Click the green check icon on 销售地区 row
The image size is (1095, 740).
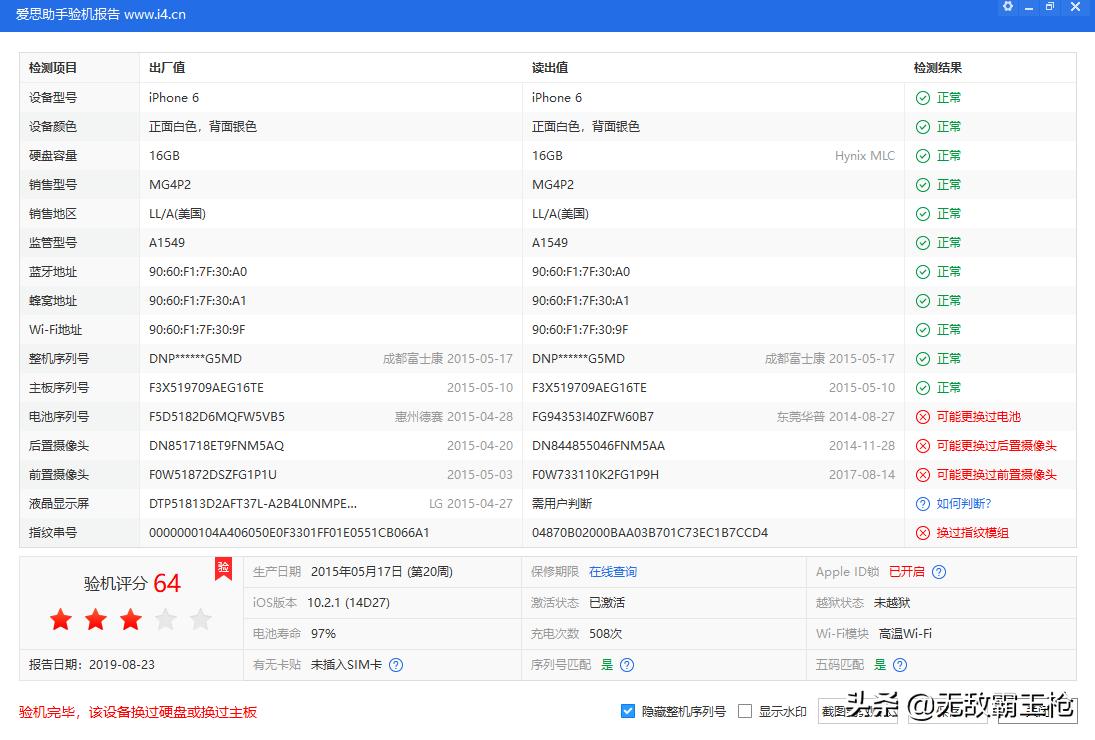pos(921,213)
